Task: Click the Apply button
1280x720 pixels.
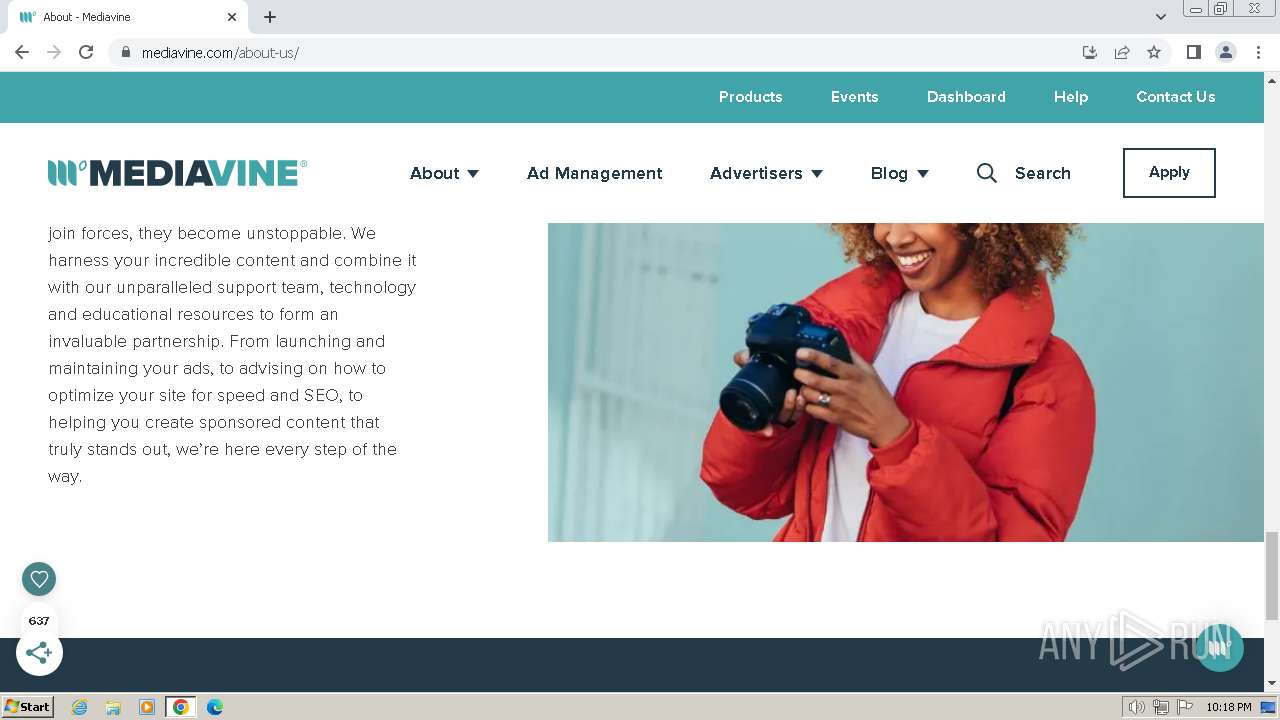Action: 1169,173
